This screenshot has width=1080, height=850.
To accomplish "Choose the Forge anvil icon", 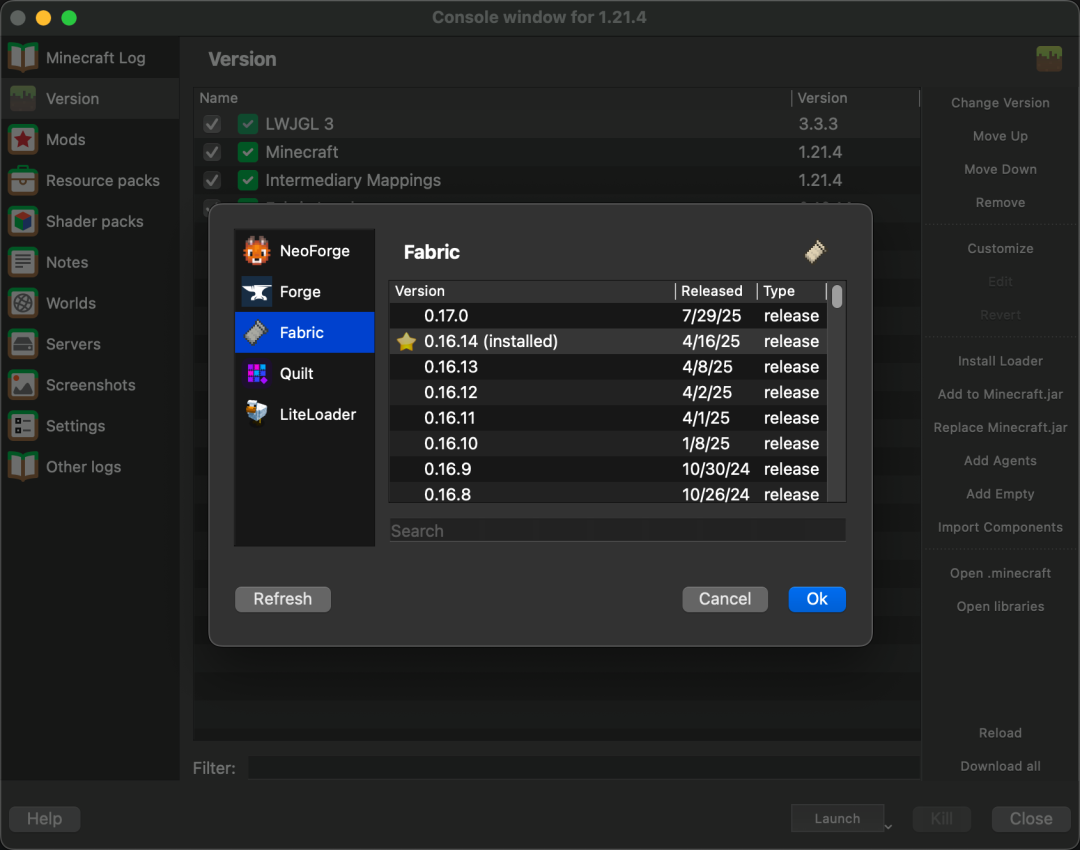I will (257, 292).
